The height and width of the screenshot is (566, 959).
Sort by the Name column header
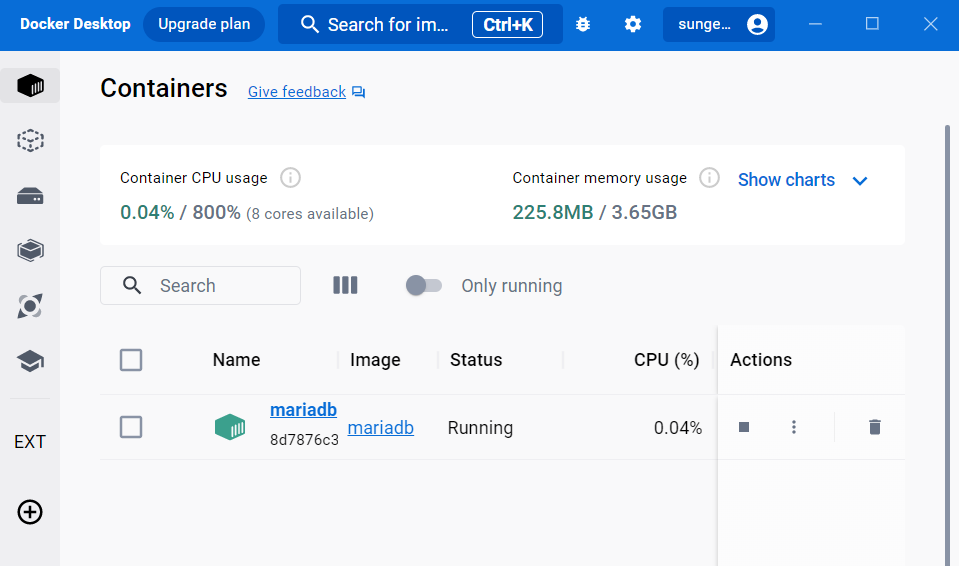236,360
